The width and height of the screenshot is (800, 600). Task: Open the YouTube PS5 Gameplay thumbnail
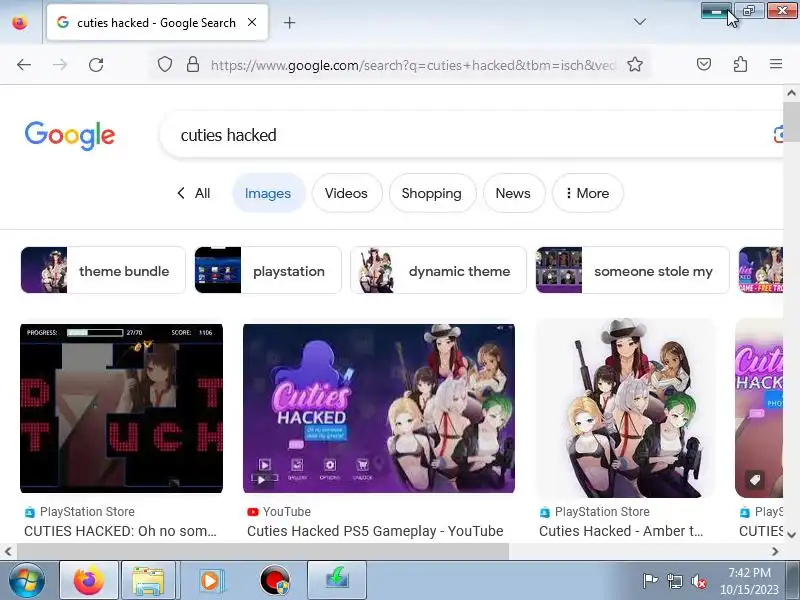click(x=379, y=408)
